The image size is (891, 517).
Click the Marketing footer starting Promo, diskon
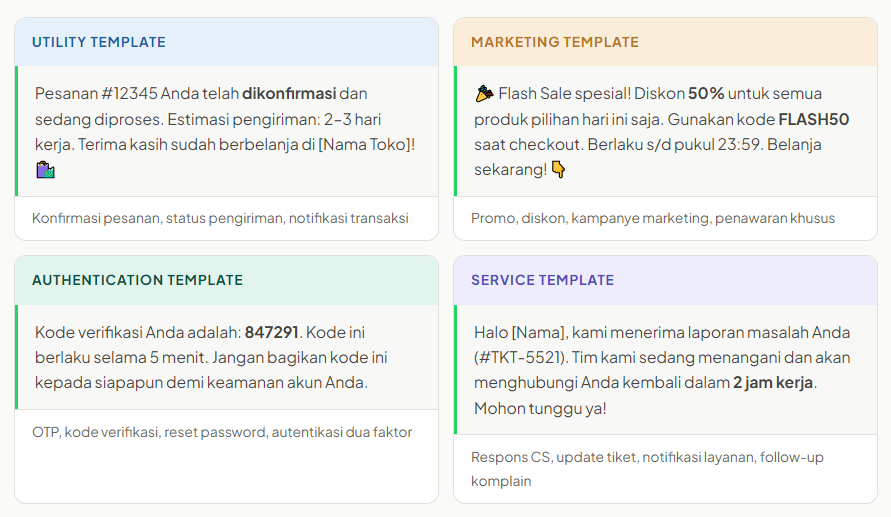pos(652,218)
